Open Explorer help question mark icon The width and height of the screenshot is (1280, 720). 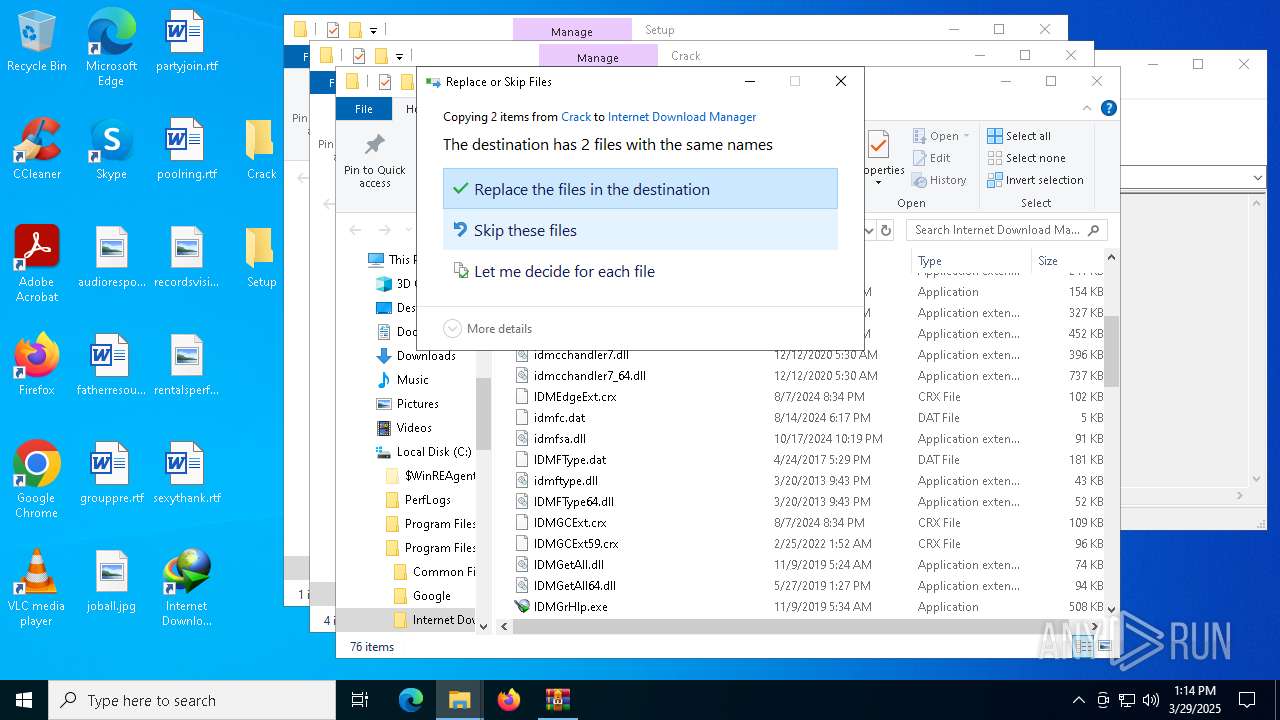coord(1108,109)
